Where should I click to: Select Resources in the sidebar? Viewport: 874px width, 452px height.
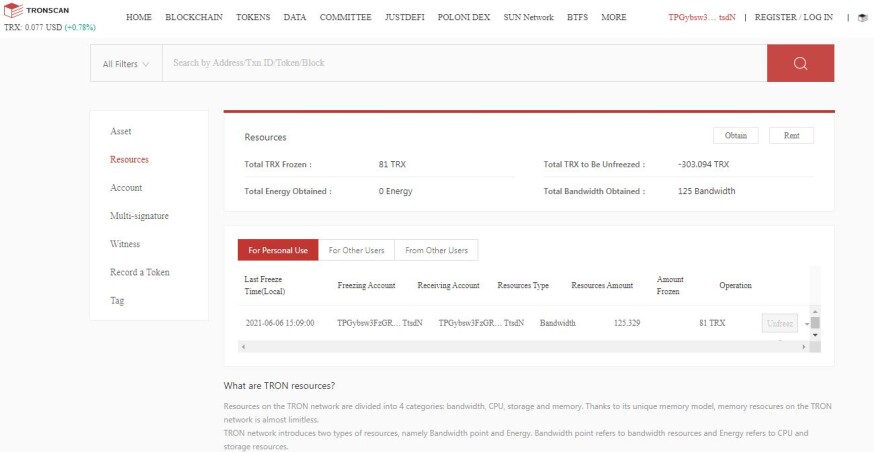coord(129,159)
